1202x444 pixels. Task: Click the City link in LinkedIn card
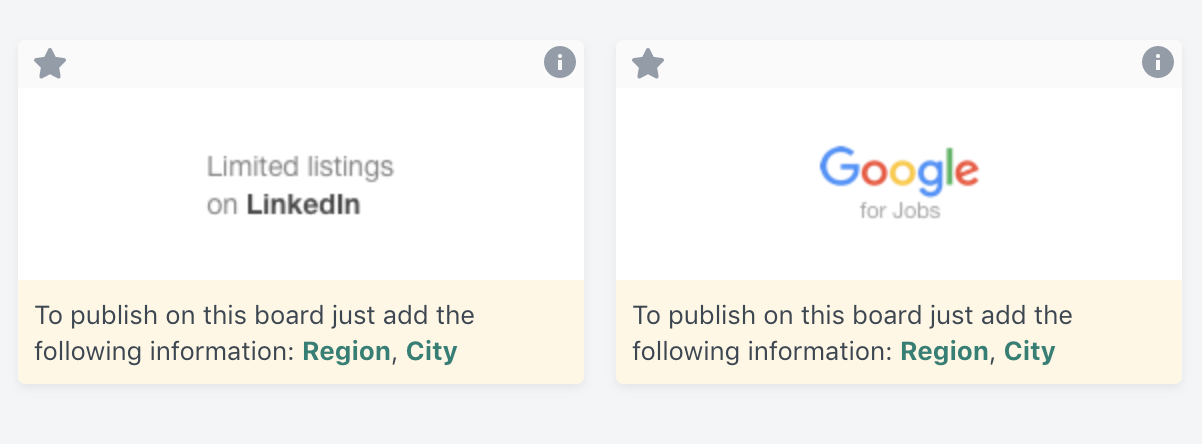click(431, 352)
